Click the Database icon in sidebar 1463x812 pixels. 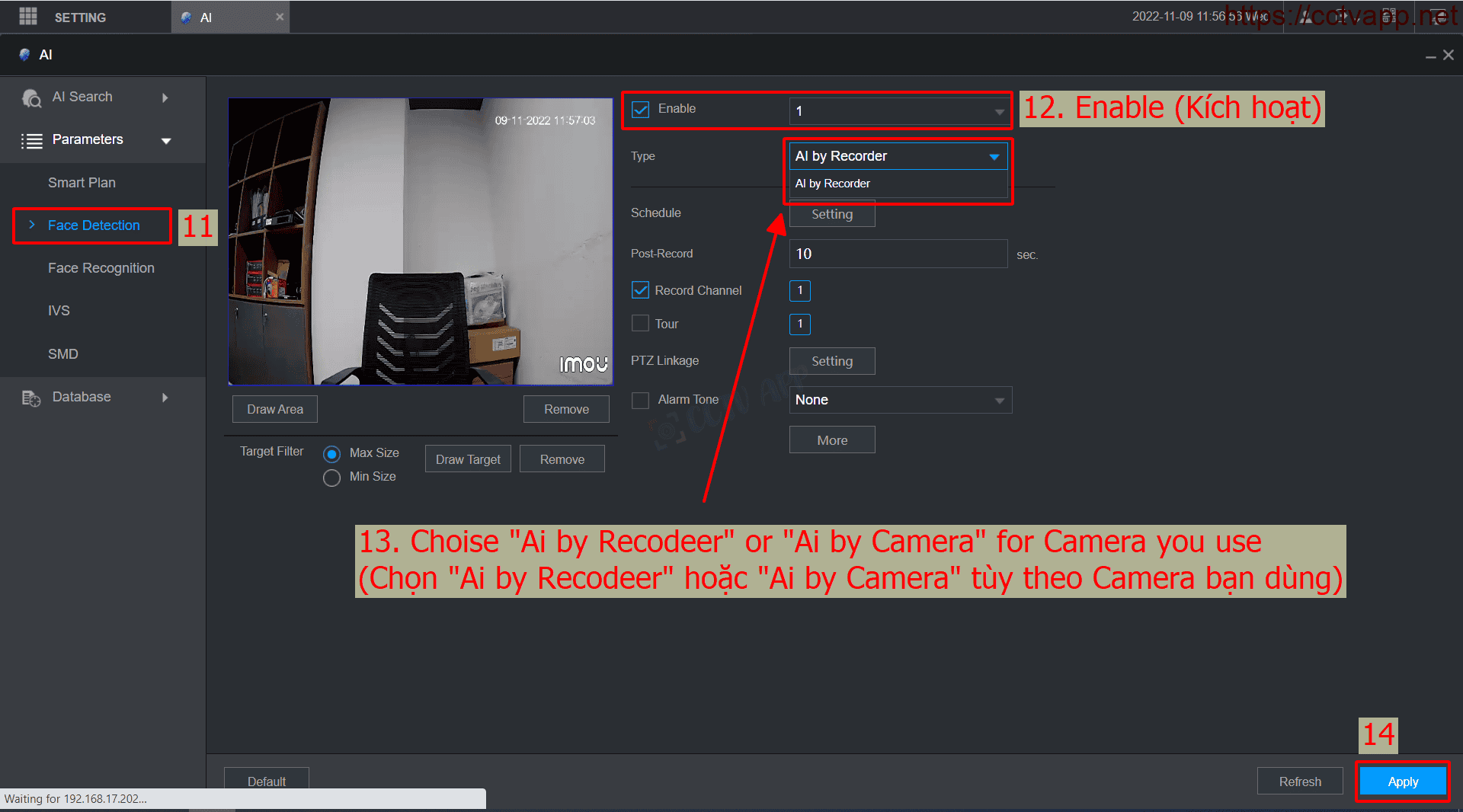click(x=31, y=398)
